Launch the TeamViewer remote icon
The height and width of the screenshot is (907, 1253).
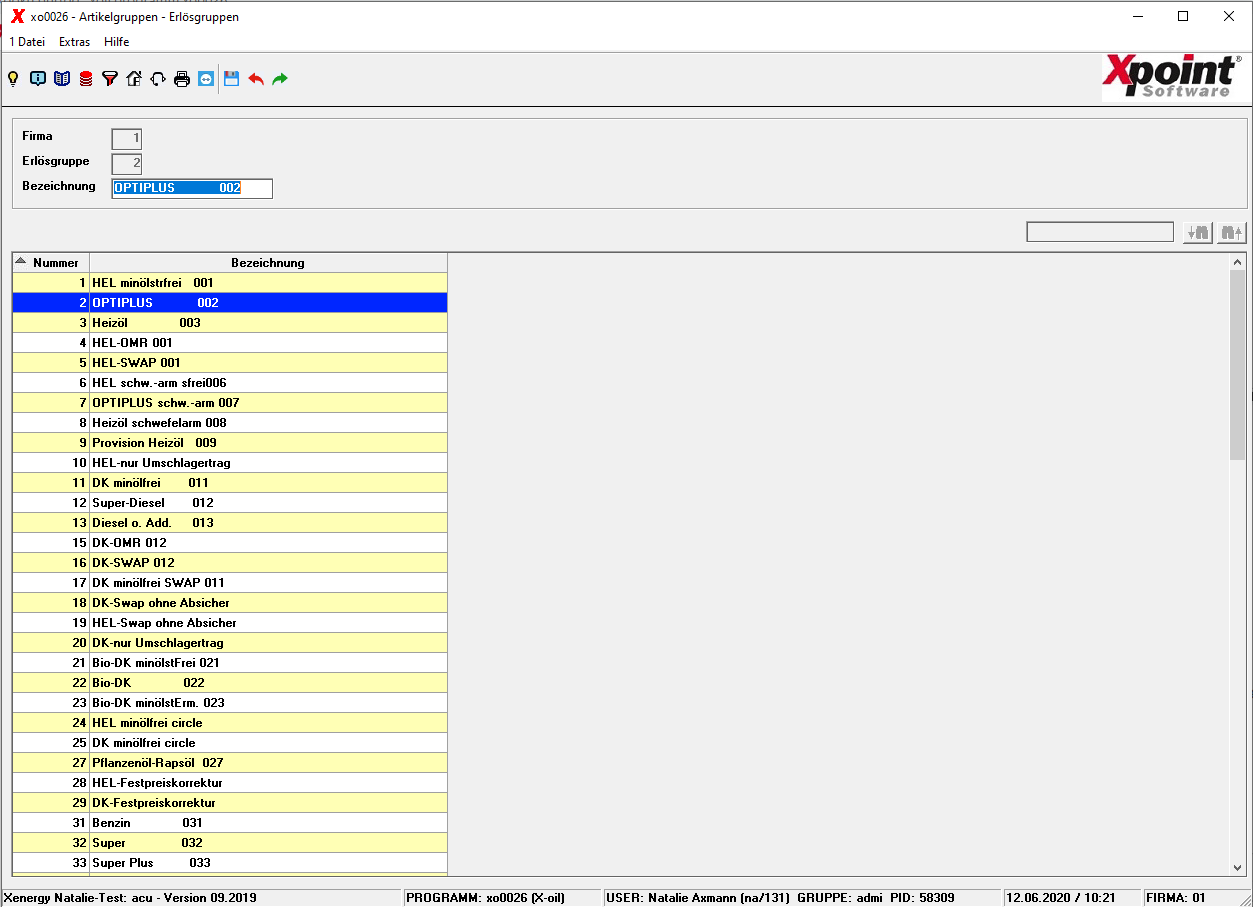206,79
